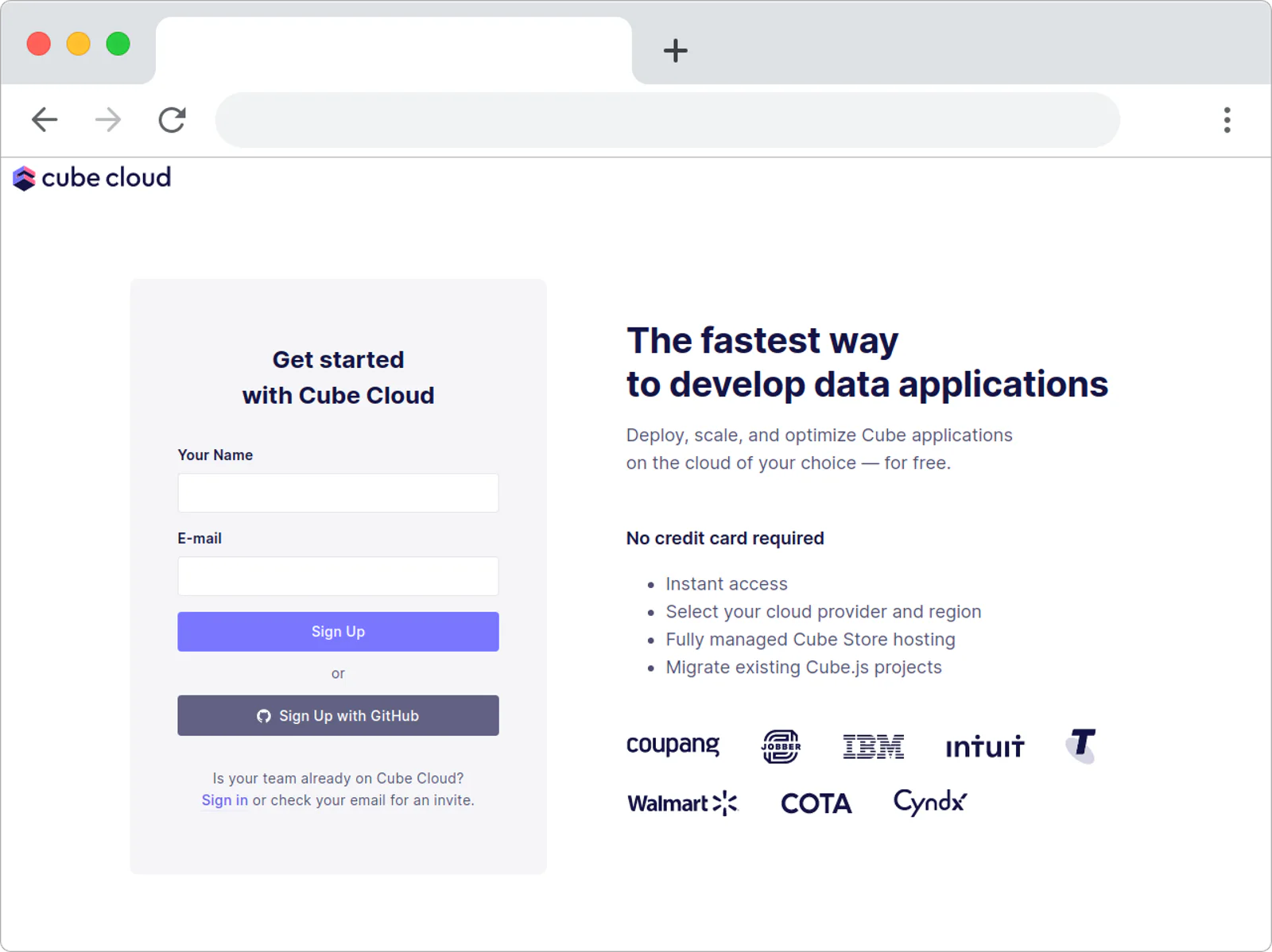
Task: Follow the Sign in link
Action: pos(224,800)
